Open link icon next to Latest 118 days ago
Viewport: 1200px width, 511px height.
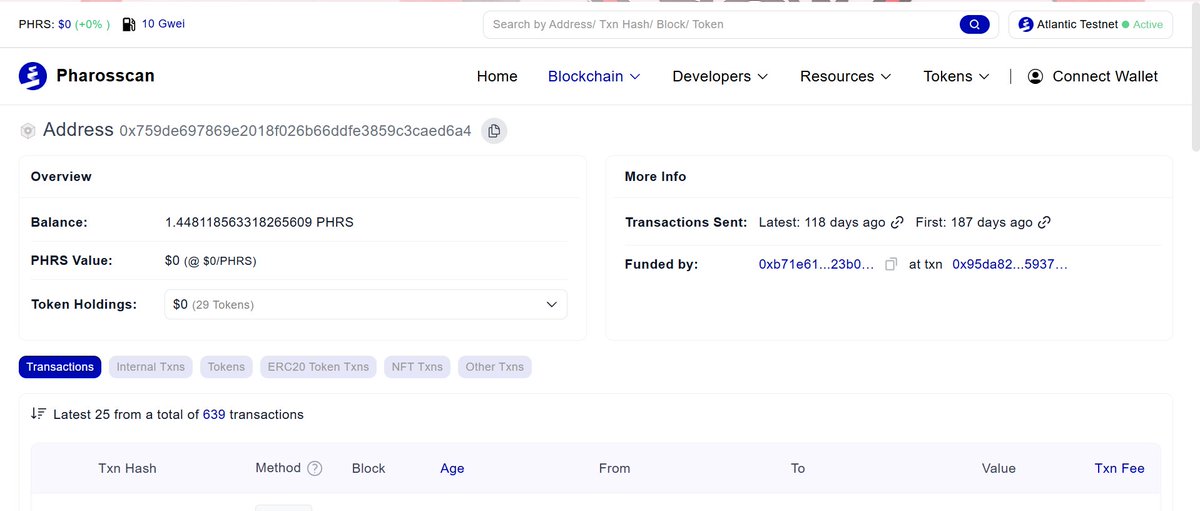pyautogui.click(x=897, y=222)
